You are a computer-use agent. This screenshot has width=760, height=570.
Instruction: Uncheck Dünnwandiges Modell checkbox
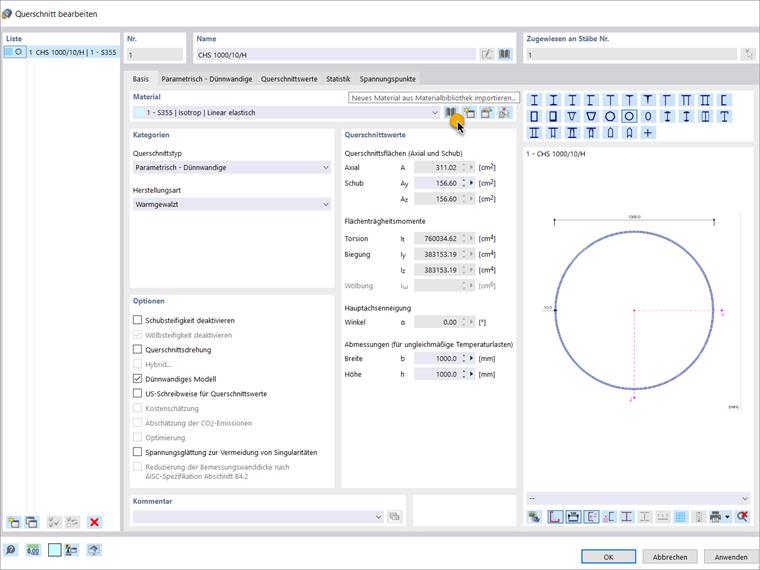pyautogui.click(x=138, y=379)
